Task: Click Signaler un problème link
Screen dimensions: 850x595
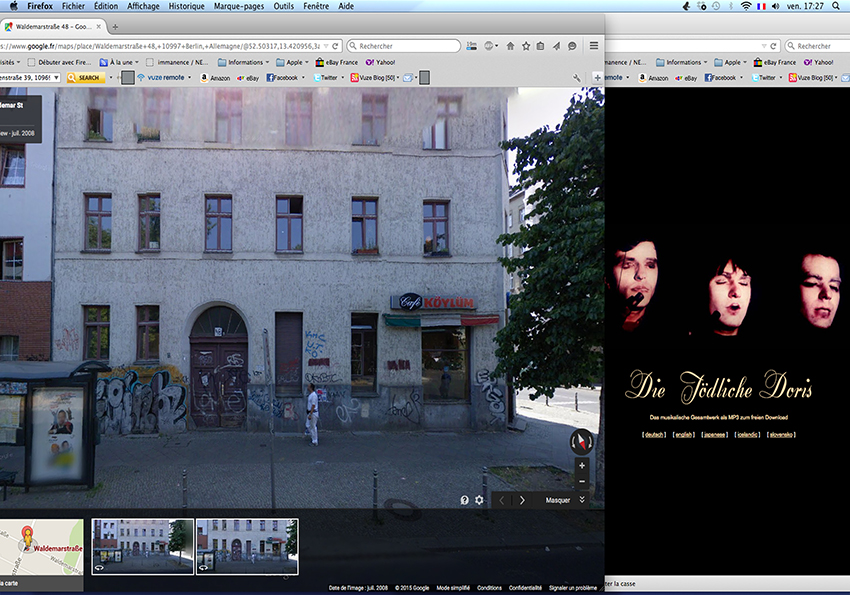Action: [572, 588]
